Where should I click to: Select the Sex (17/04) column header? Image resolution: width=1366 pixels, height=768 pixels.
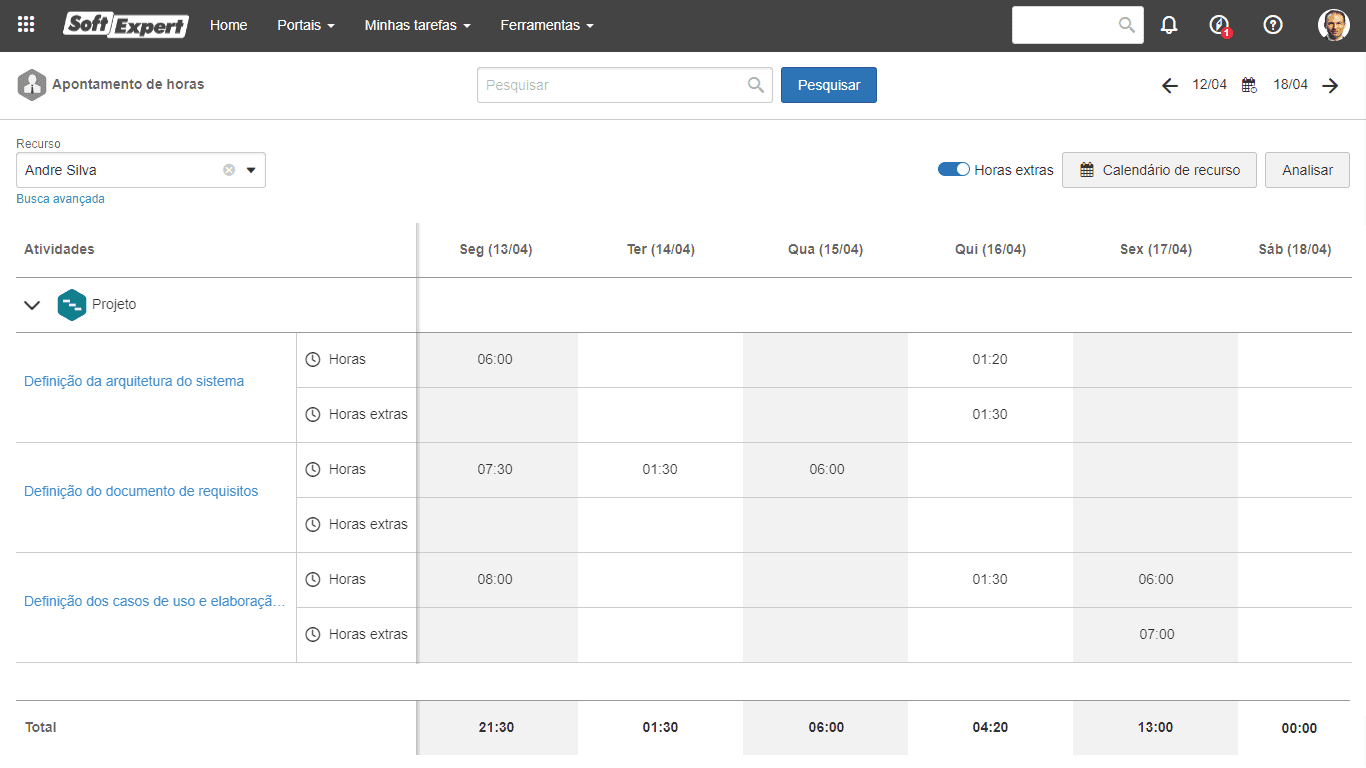point(1156,249)
